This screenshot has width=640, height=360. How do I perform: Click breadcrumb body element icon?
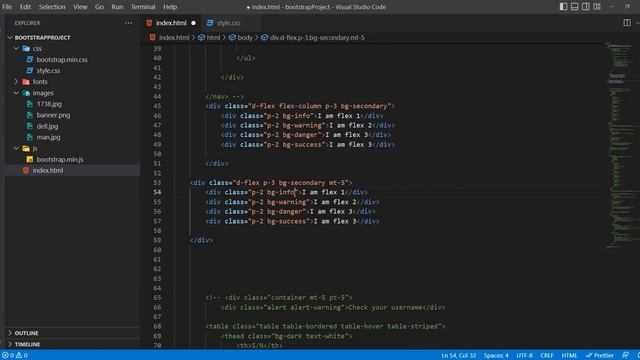point(232,38)
